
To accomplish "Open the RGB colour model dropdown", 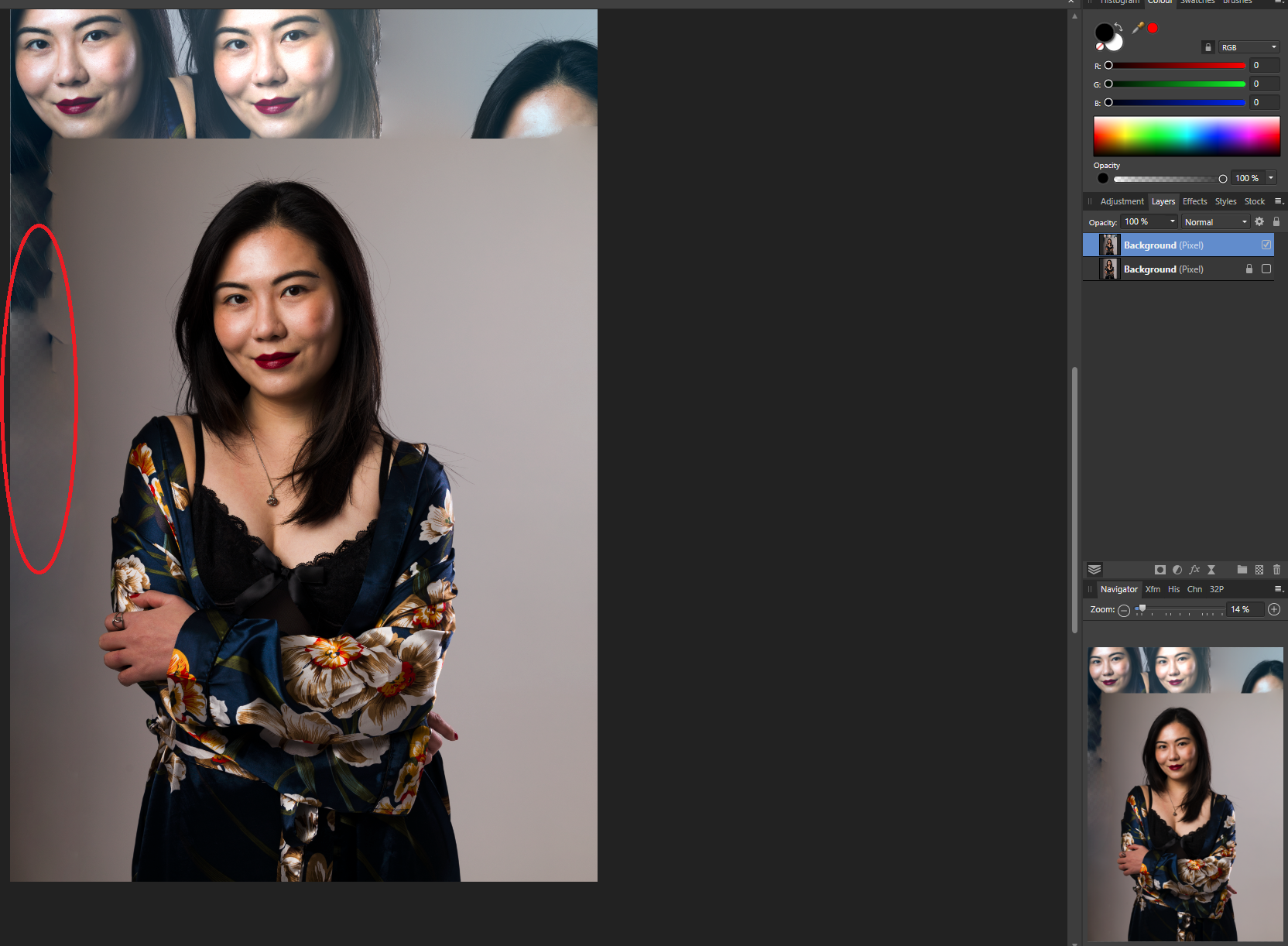I will (1249, 47).
